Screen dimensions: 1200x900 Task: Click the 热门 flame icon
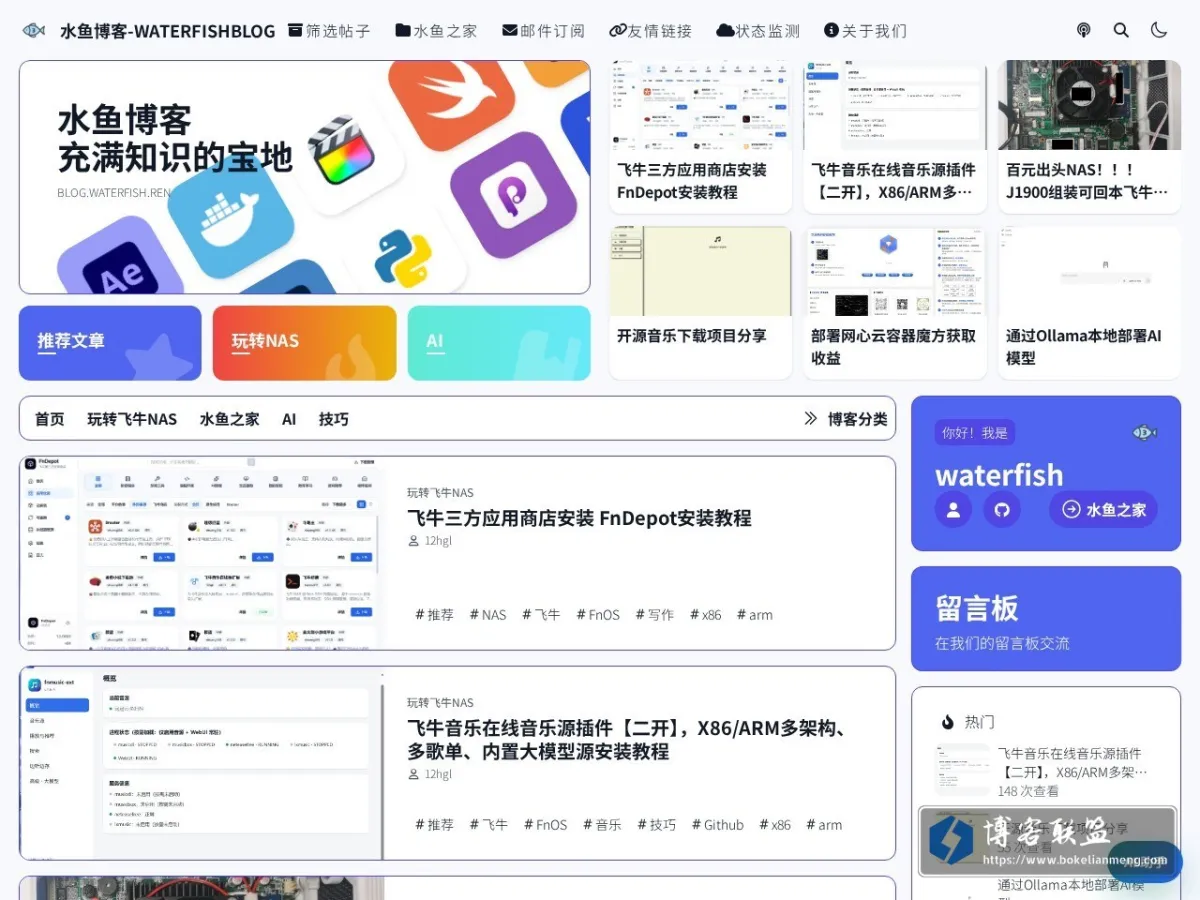948,722
